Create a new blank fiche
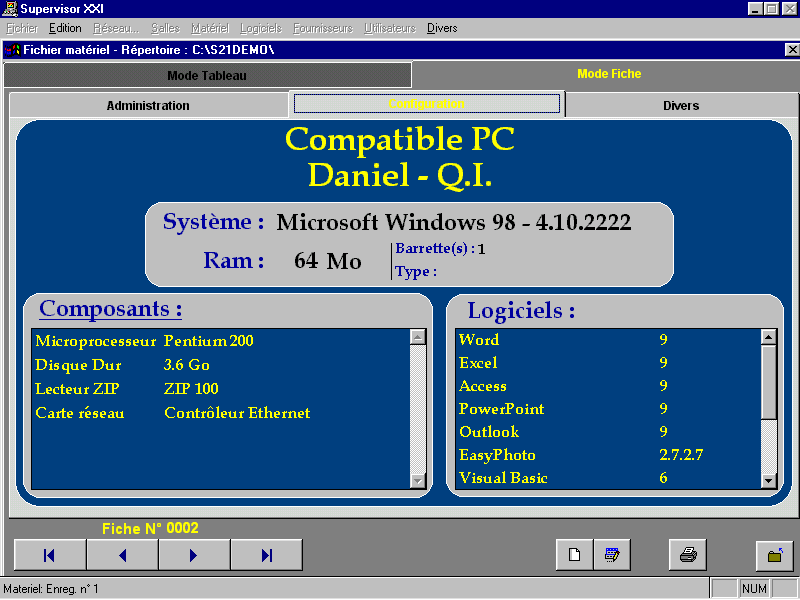 (574, 555)
